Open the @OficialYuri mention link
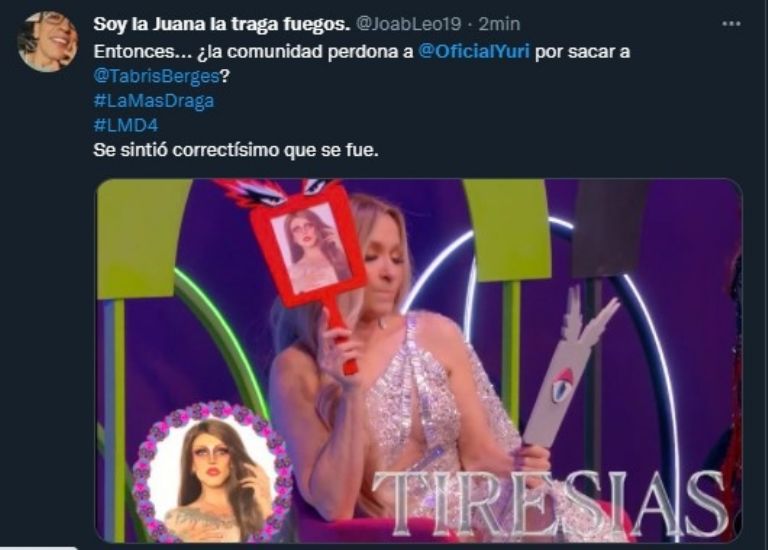 474,51
